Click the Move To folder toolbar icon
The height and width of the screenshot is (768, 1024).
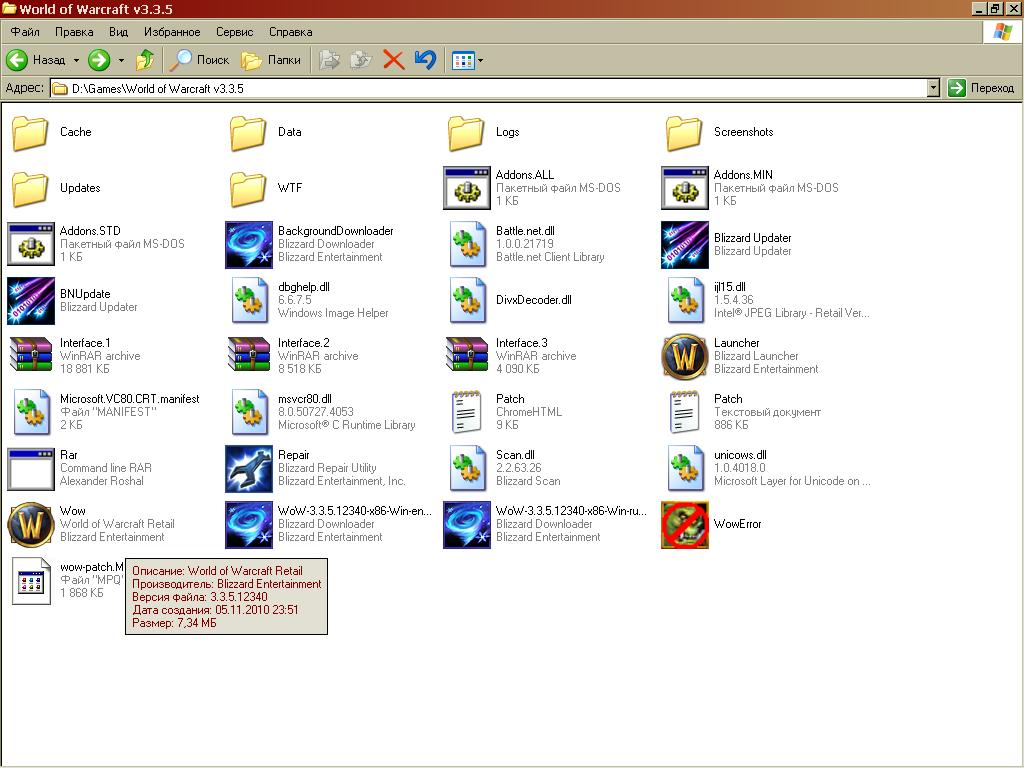[x=329, y=60]
